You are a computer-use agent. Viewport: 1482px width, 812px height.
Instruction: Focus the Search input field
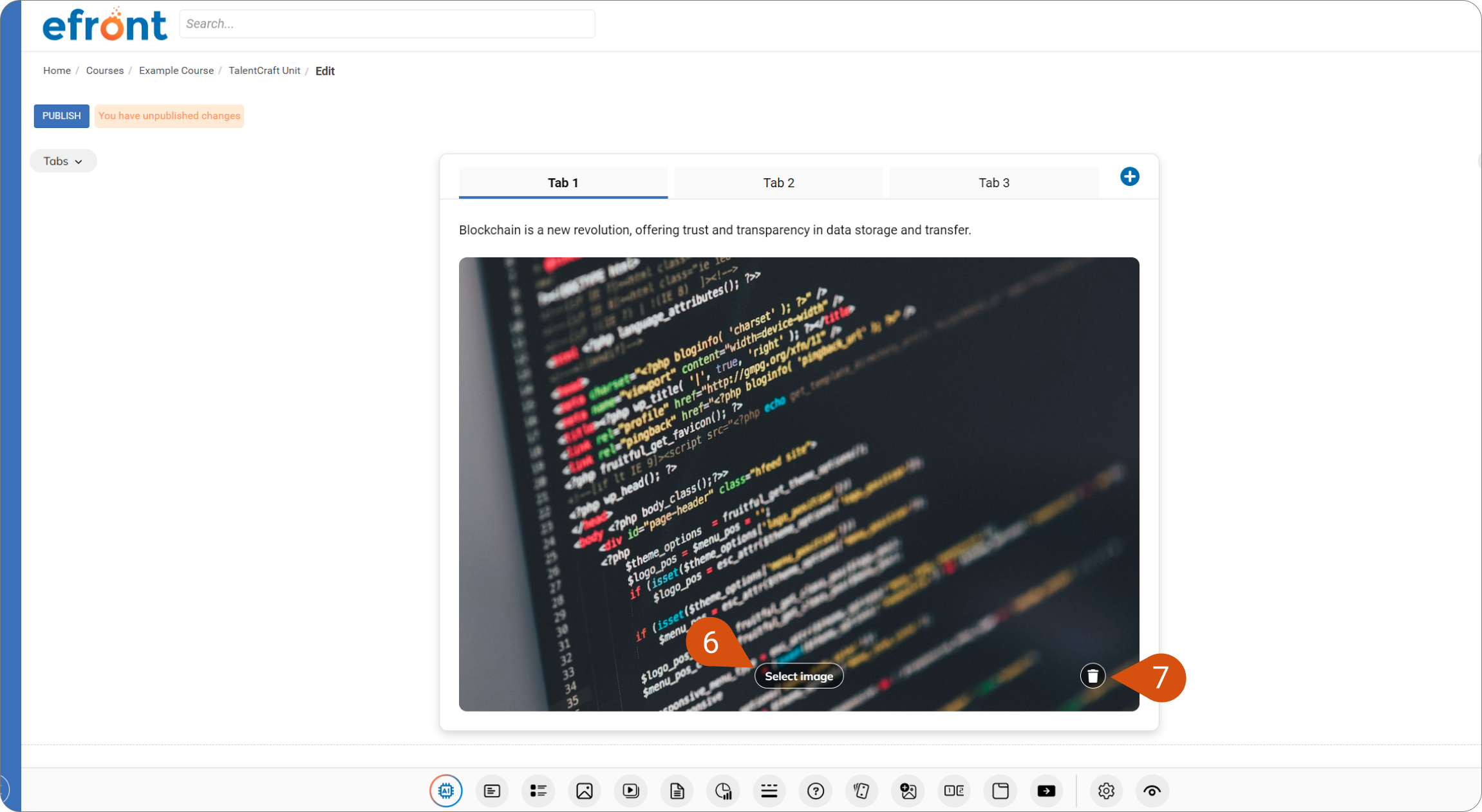(387, 24)
